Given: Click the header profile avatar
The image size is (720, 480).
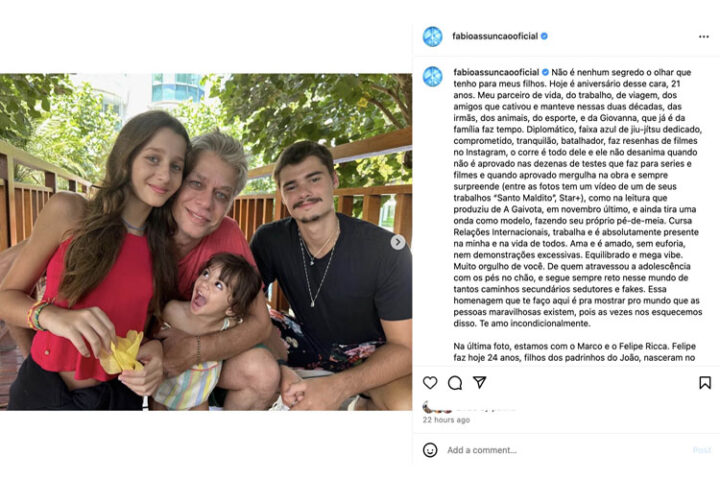Looking at the screenshot, I should point(432,37).
